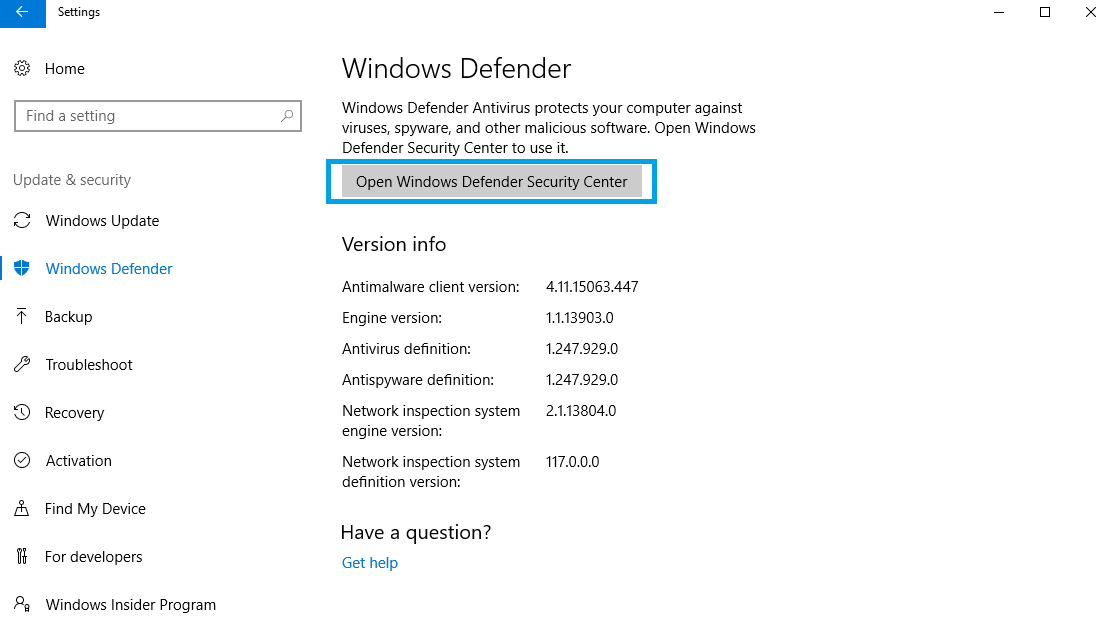This screenshot has height=626, width=1105.
Task: Close the Settings window
Action: tap(1090, 12)
